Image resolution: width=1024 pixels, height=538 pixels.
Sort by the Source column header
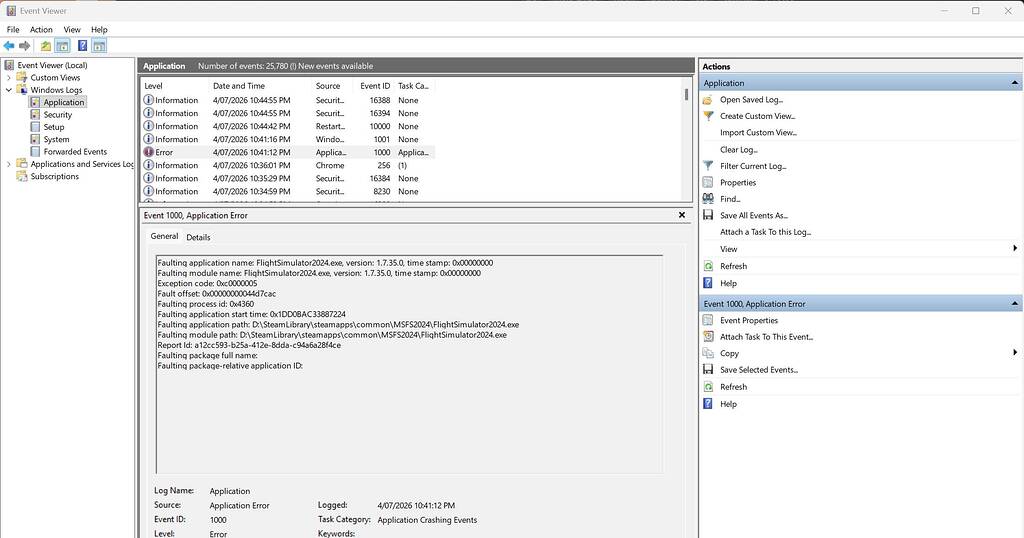coord(332,86)
